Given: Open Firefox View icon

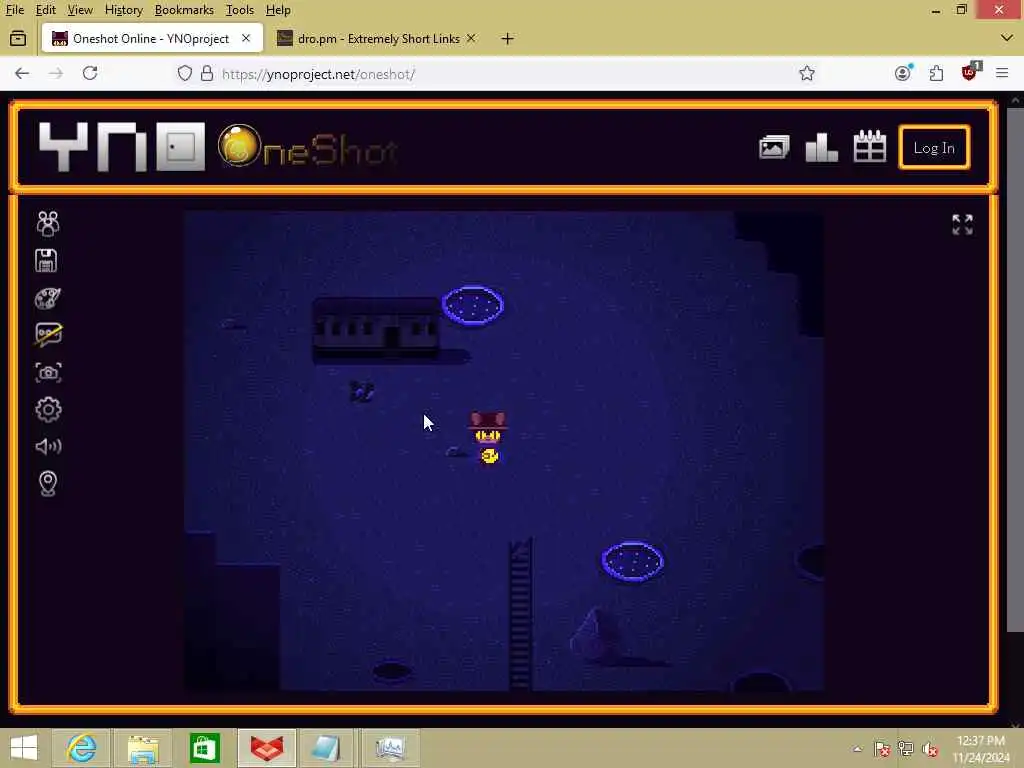Looking at the screenshot, I should 18,39.
